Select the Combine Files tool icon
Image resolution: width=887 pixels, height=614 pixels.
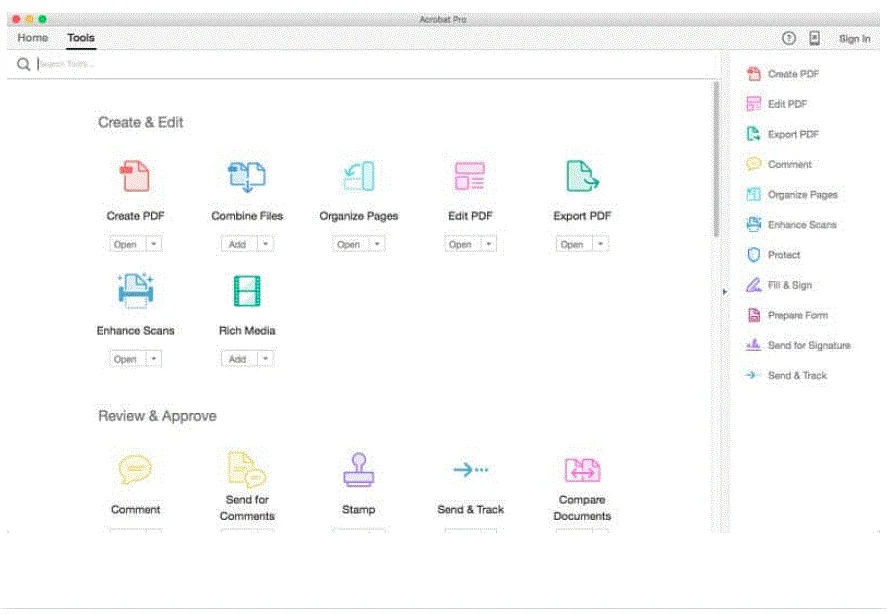tap(247, 177)
